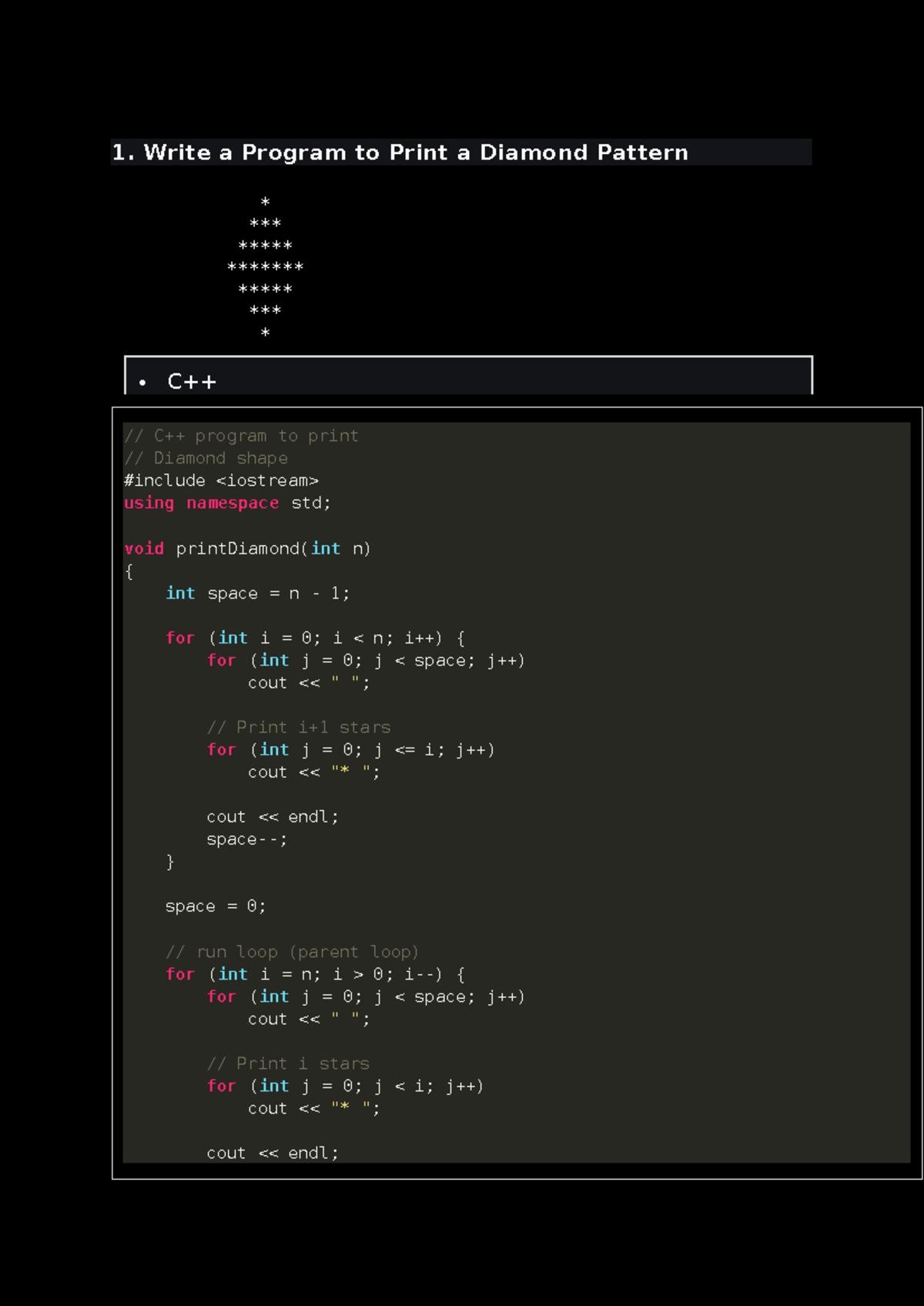This screenshot has width=924, height=1306.
Task: Click the bottom single star of diamond
Action: click(x=265, y=333)
